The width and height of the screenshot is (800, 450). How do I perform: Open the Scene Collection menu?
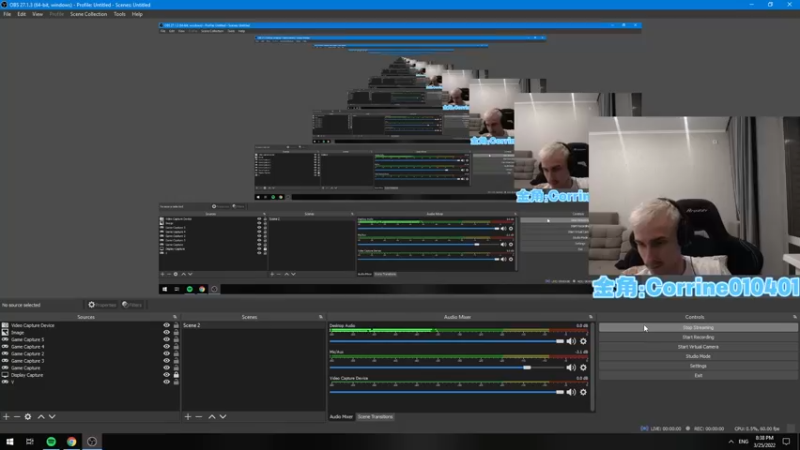pyautogui.click(x=88, y=14)
